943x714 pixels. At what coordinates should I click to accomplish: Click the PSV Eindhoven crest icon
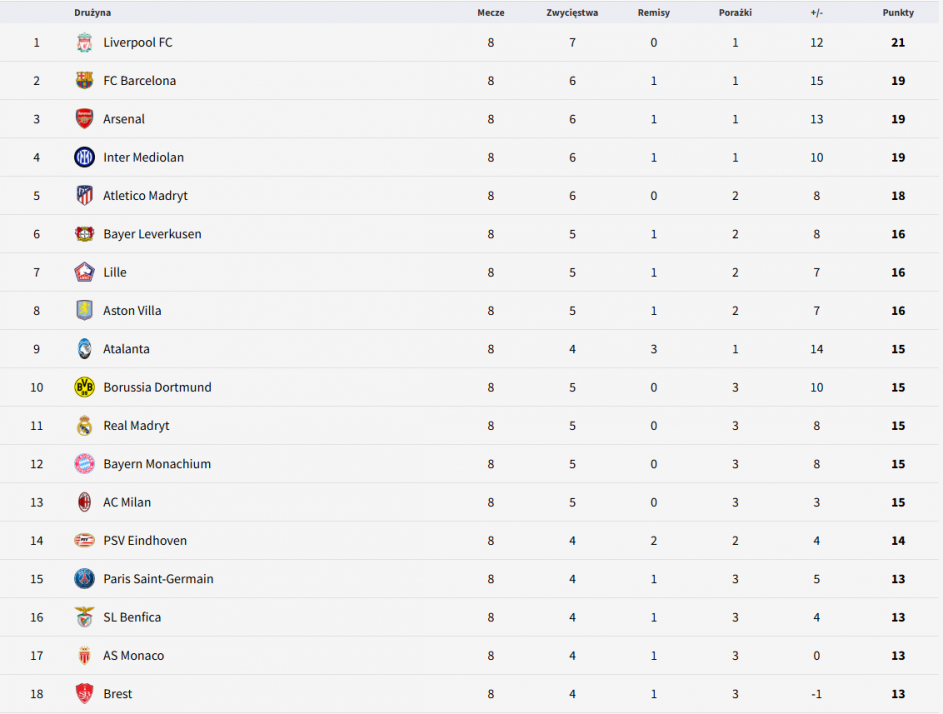(x=85, y=541)
